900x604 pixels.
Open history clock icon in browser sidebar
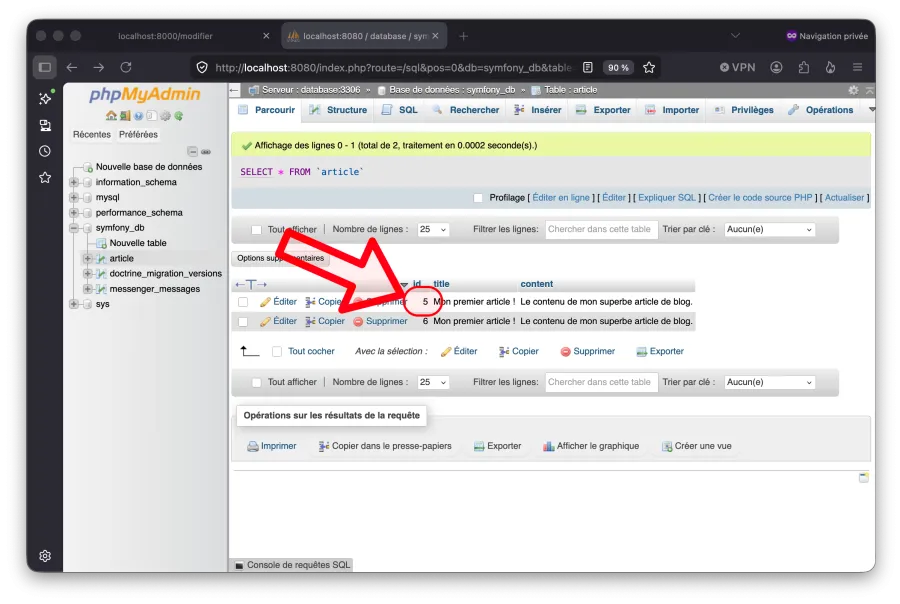pos(45,151)
